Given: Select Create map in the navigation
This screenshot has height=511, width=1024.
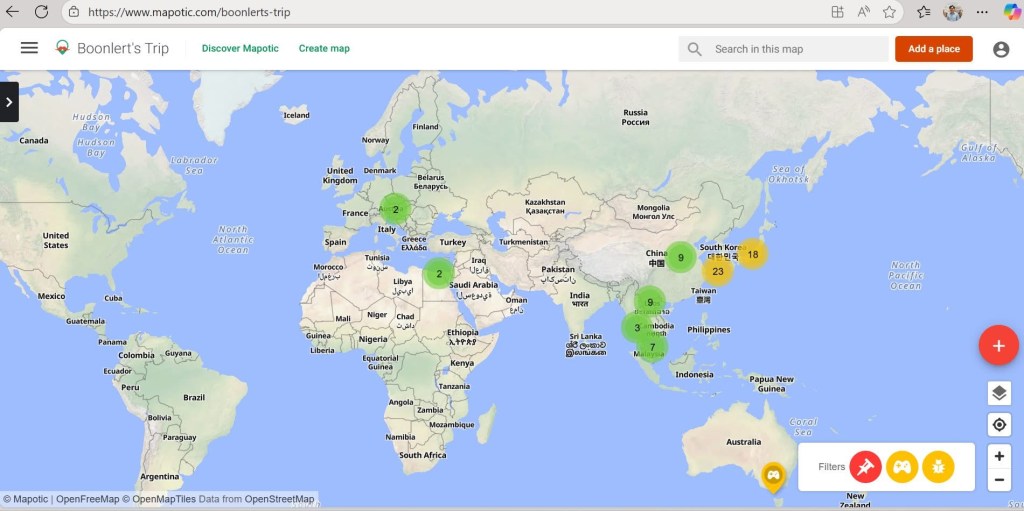Looking at the screenshot, I should click(x=324, y=48).
